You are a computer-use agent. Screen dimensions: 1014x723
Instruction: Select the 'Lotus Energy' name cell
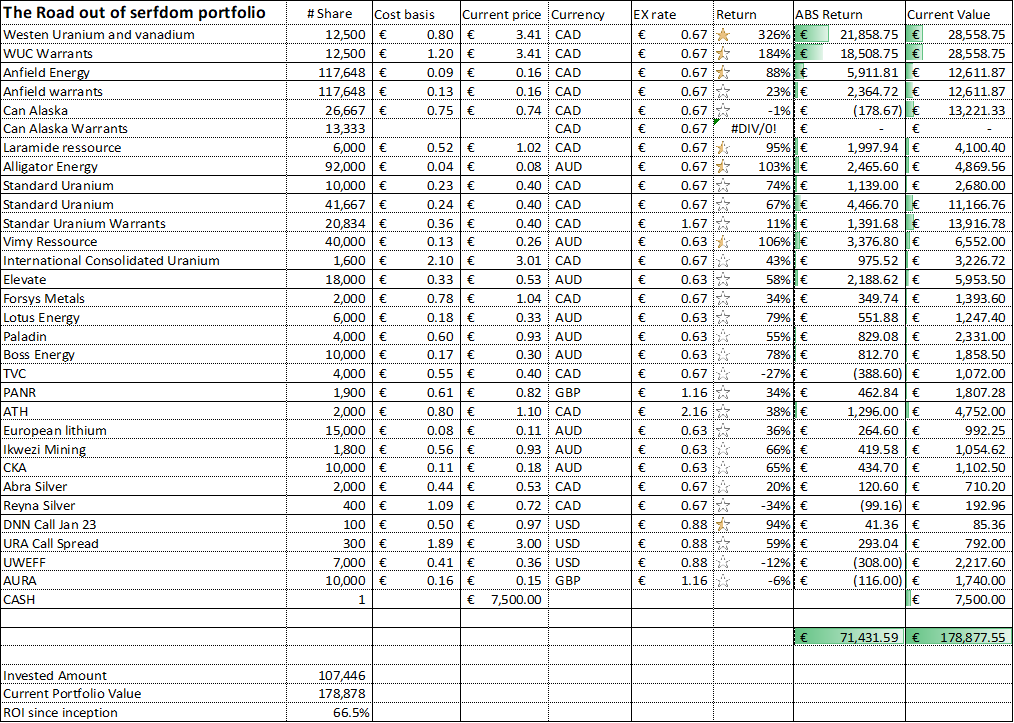tap(143, 318)
